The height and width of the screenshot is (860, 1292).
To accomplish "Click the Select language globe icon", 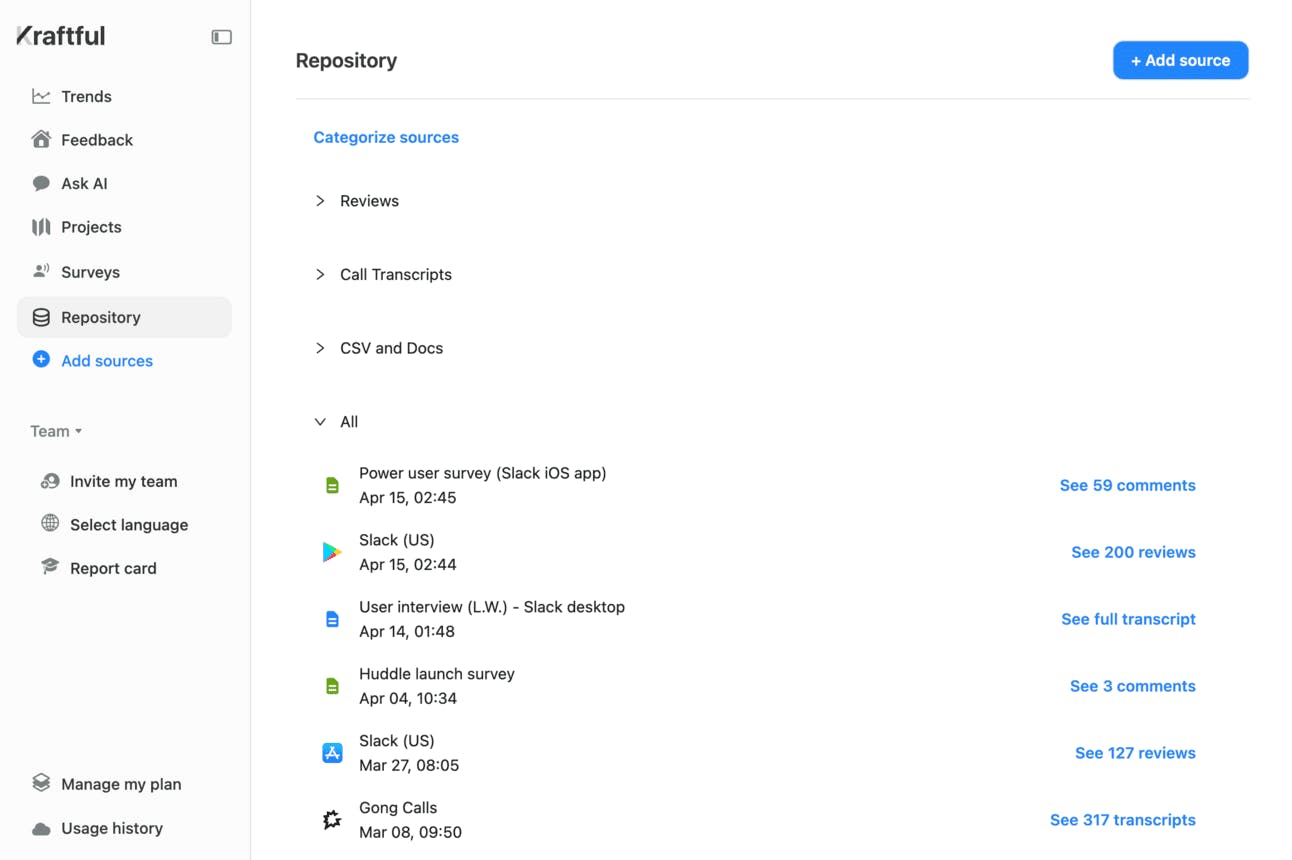I will click(50, 523).
